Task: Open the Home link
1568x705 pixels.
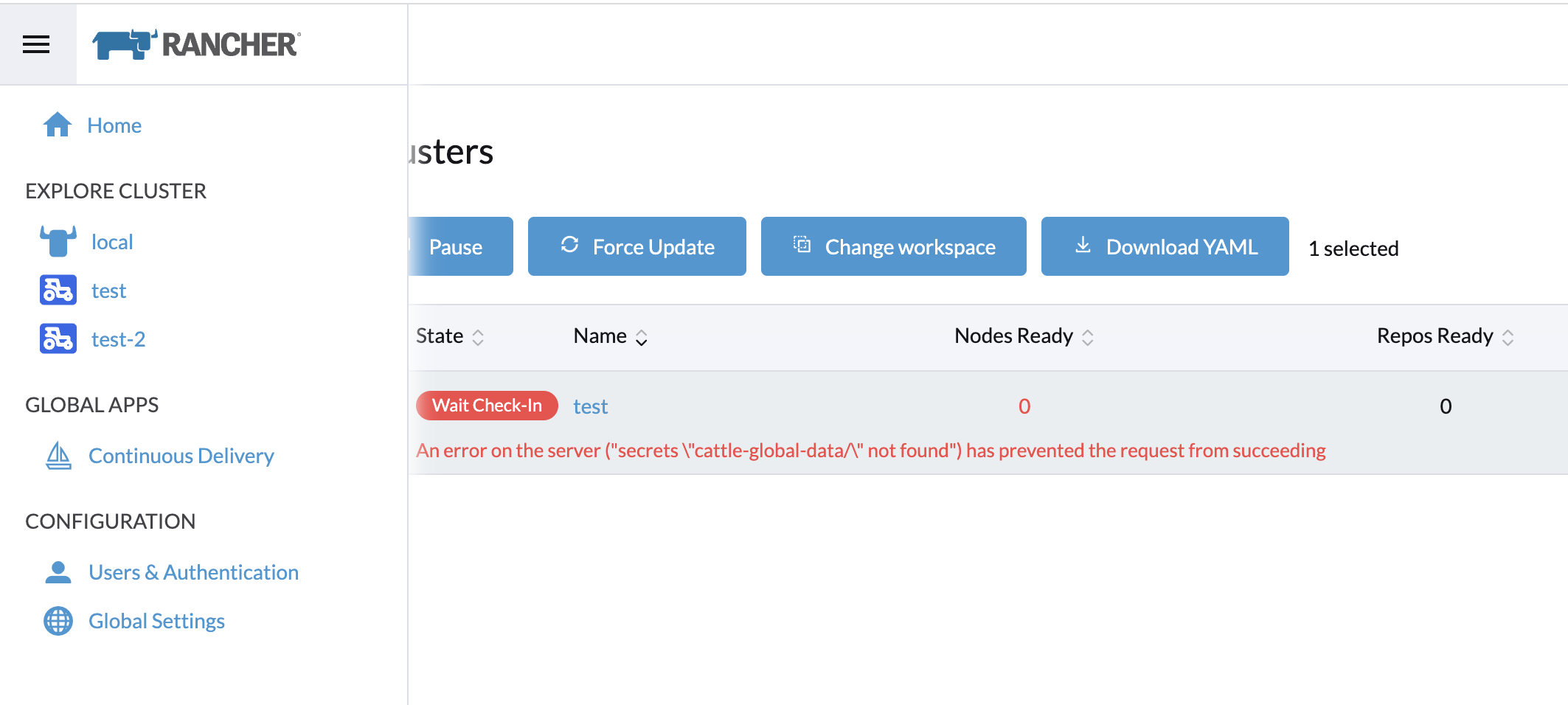Action: 114,125
